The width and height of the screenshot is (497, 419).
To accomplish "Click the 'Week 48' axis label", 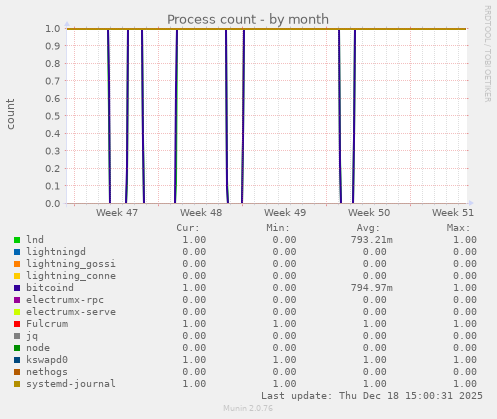I will pos(201,212).
